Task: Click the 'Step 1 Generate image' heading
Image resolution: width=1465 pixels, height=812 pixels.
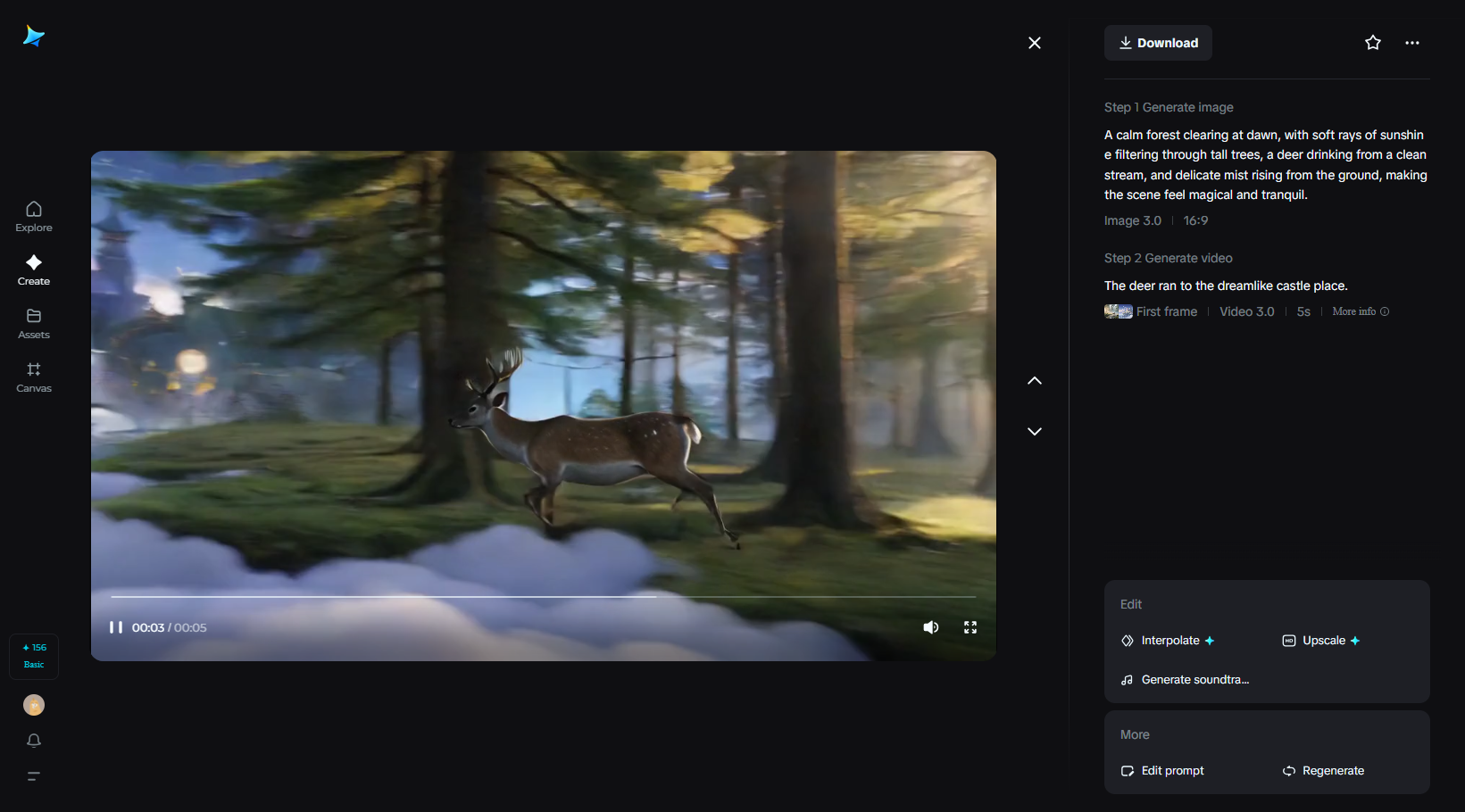Action: 1169,107
